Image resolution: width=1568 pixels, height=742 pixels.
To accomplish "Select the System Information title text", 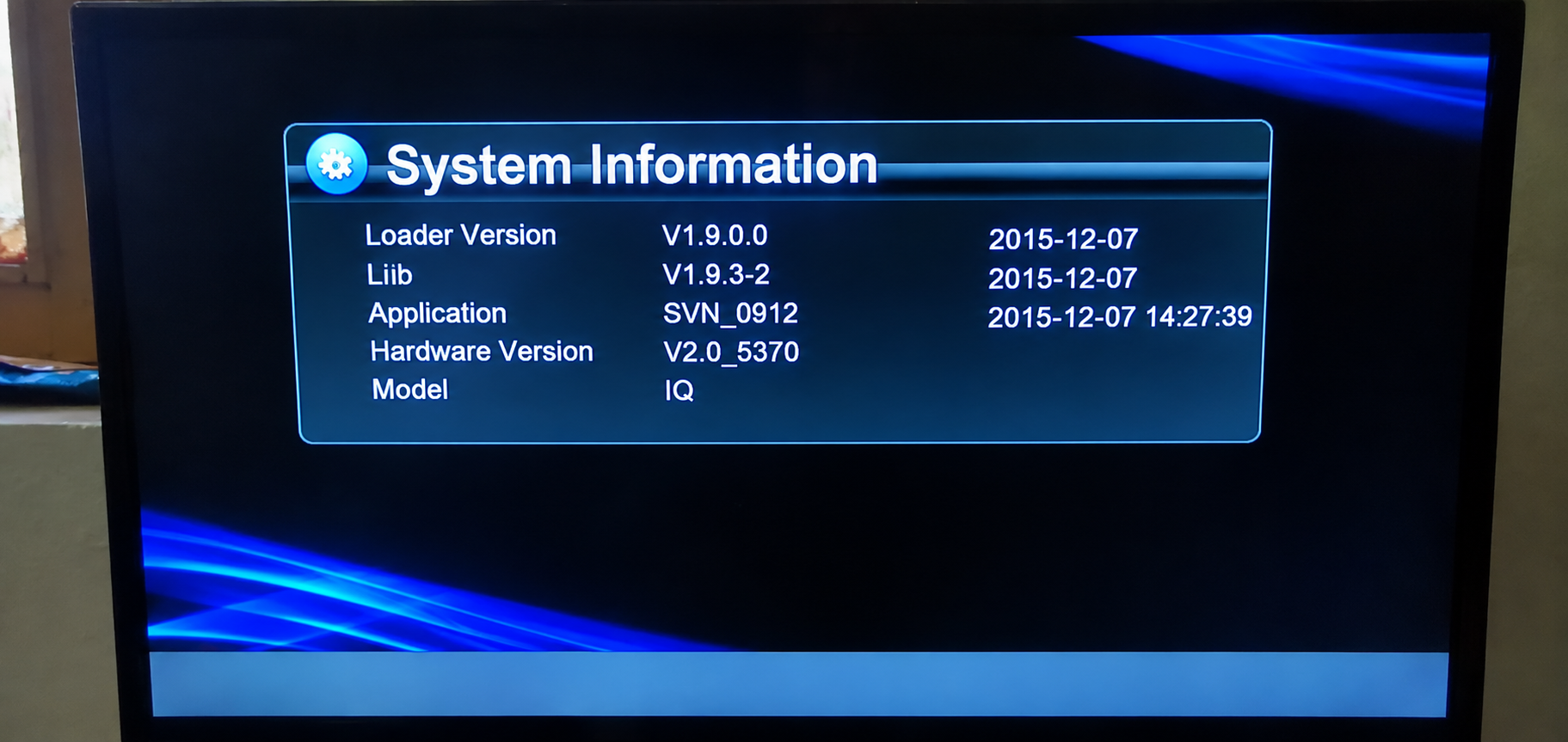I will click(632, 165).
